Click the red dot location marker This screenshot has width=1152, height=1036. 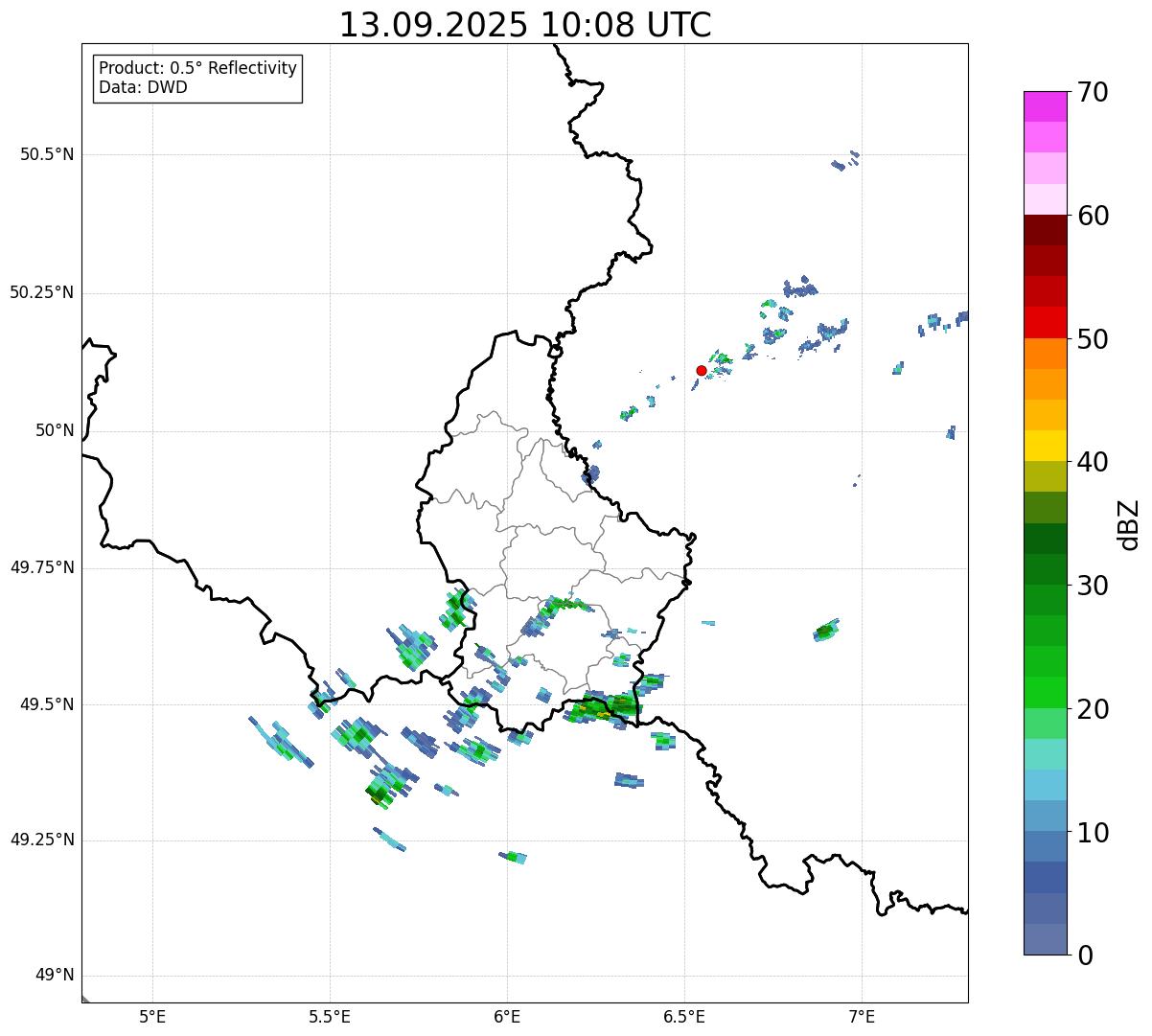[x=702, y=370]
